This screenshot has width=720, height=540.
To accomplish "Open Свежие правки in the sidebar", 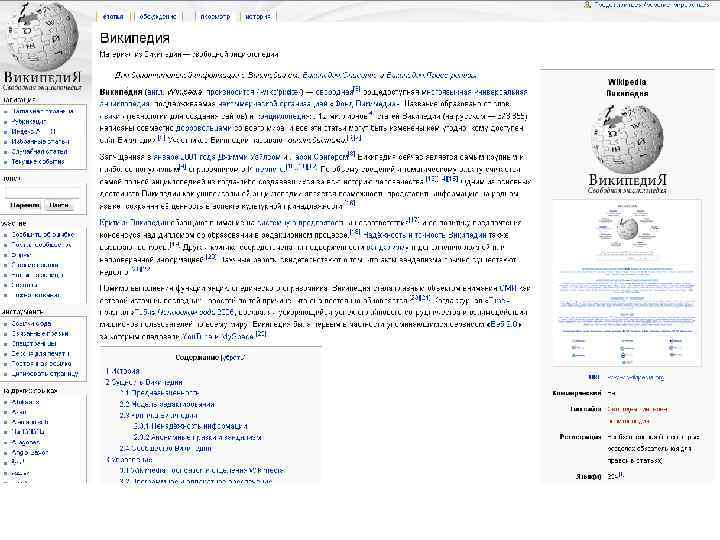I will click(x=35, y=265).
